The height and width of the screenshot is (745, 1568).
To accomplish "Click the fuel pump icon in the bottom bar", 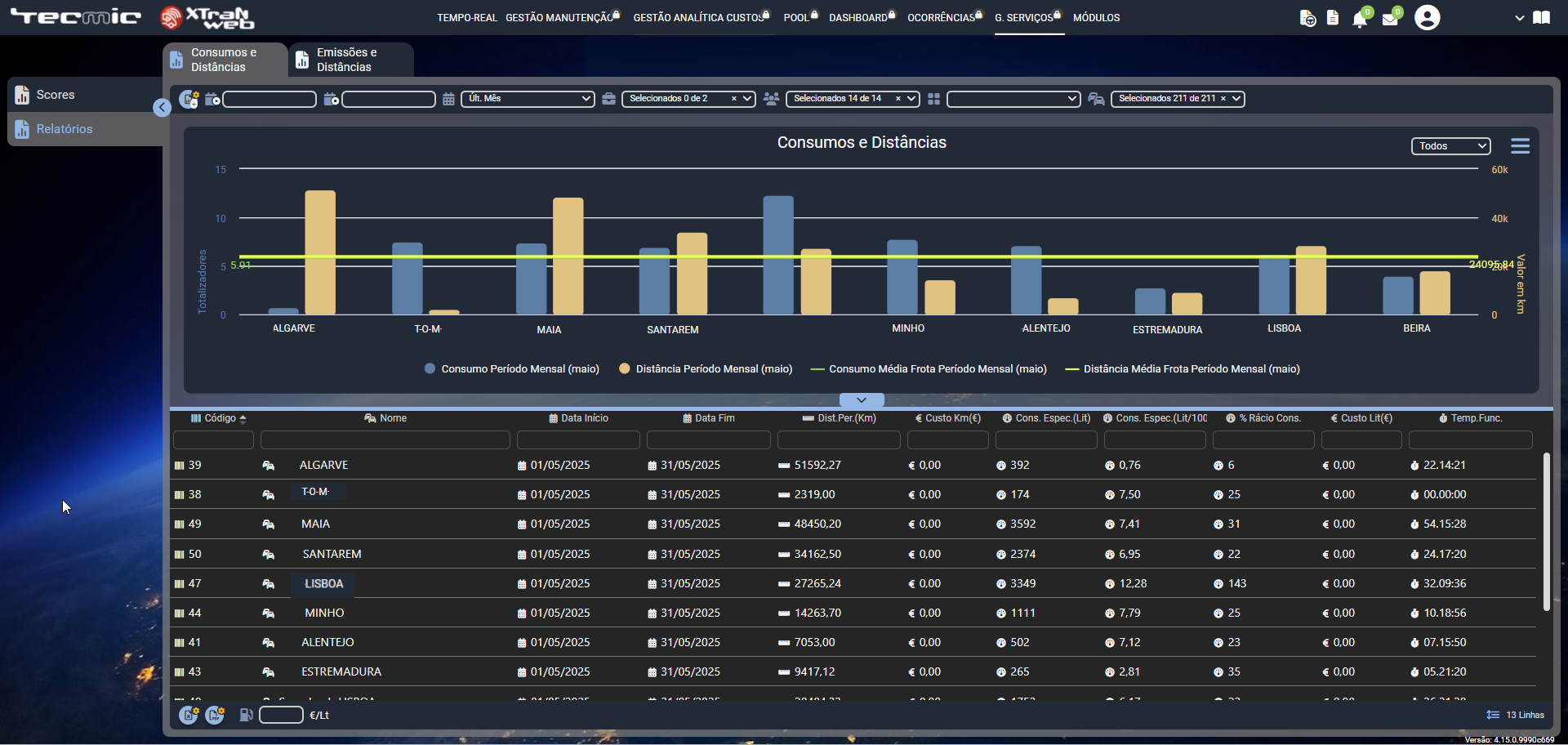I will coord(246,716).
